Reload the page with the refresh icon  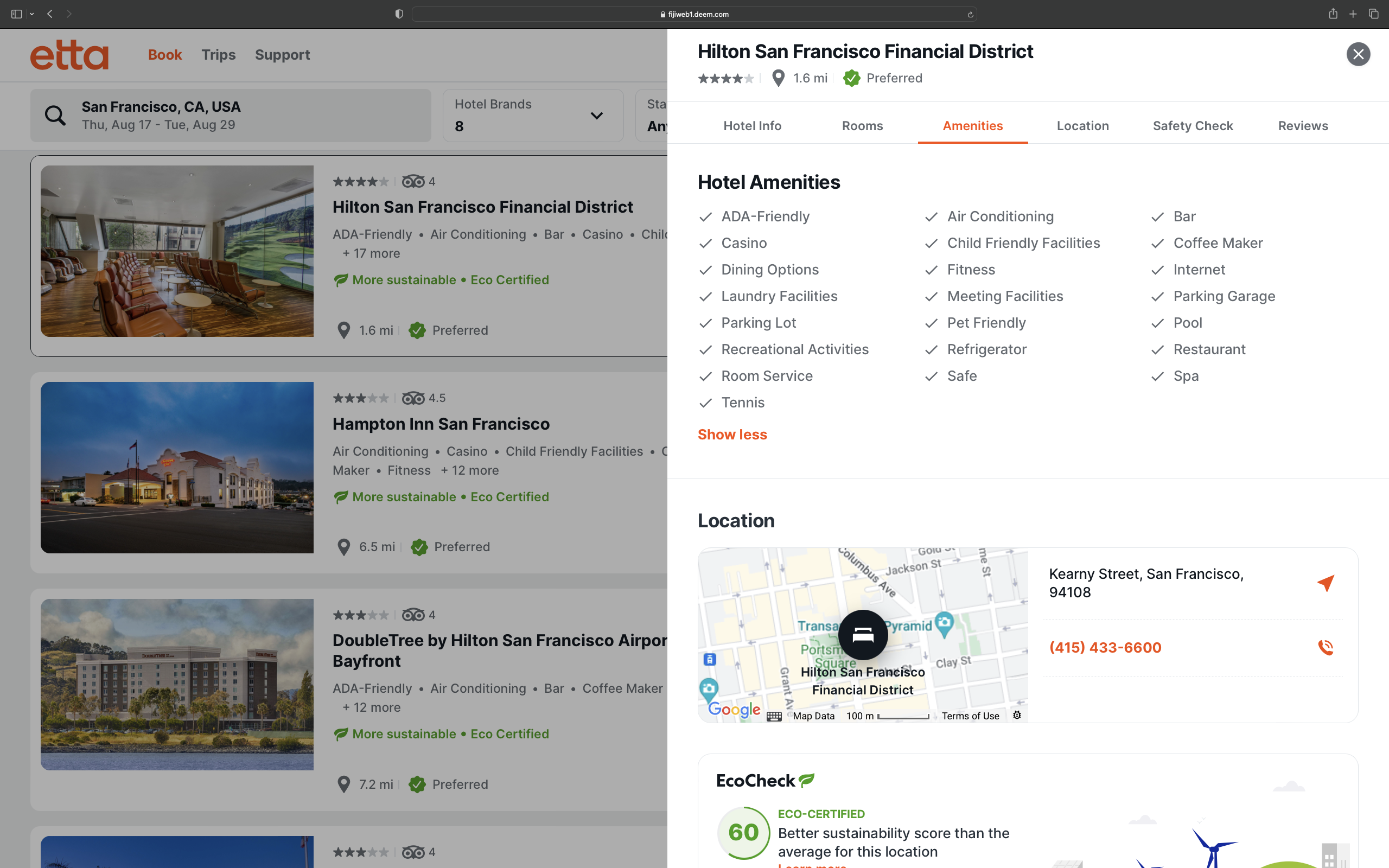tap(970, 14)
